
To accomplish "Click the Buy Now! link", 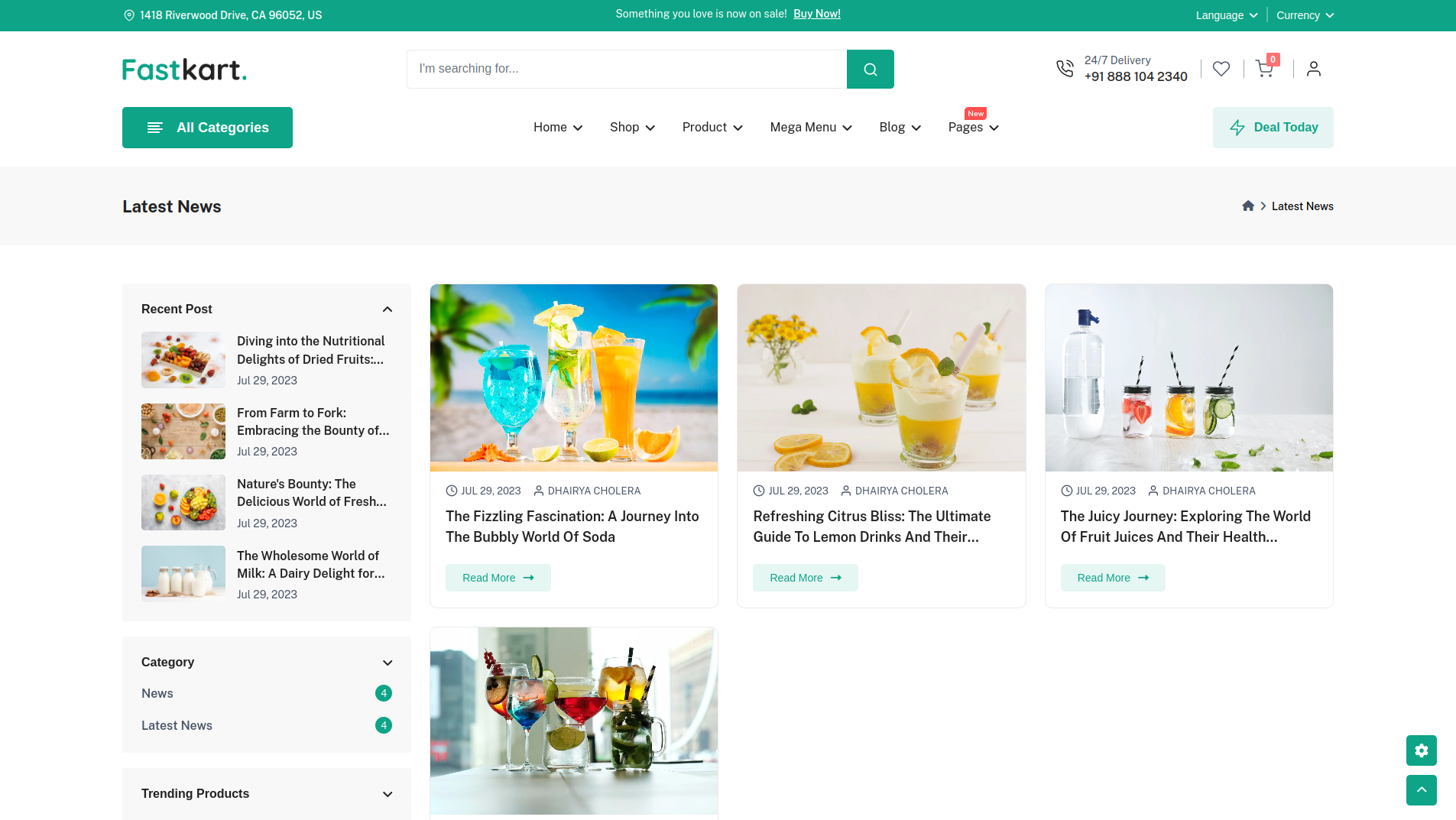I will pos(816,14).
